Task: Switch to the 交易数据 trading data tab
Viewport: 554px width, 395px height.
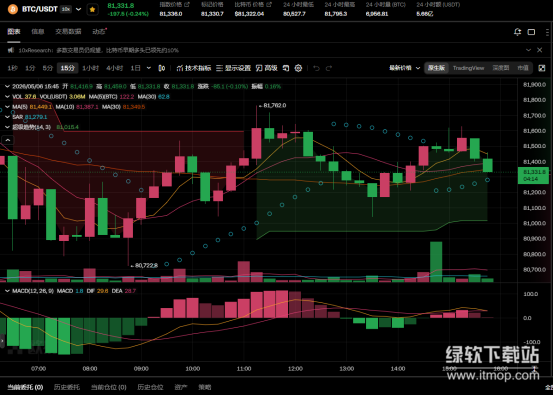Action: click(x=68, y=31)
